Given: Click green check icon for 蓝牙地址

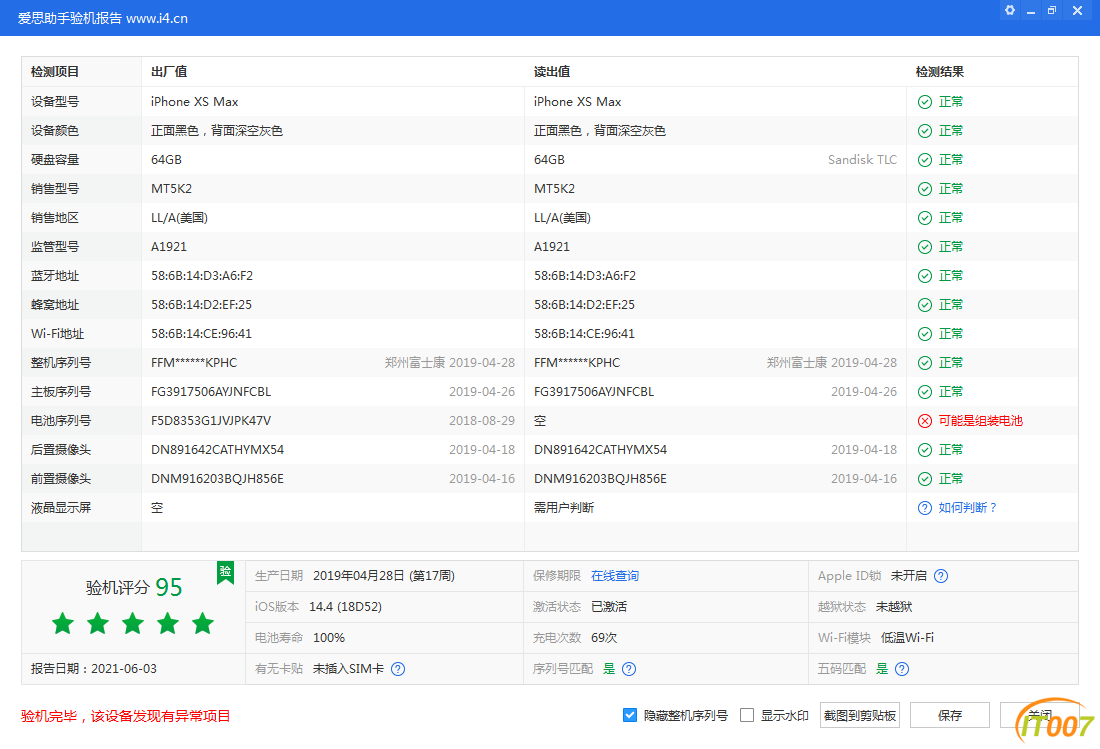Looking at the screenshot, I should point(925,276).
